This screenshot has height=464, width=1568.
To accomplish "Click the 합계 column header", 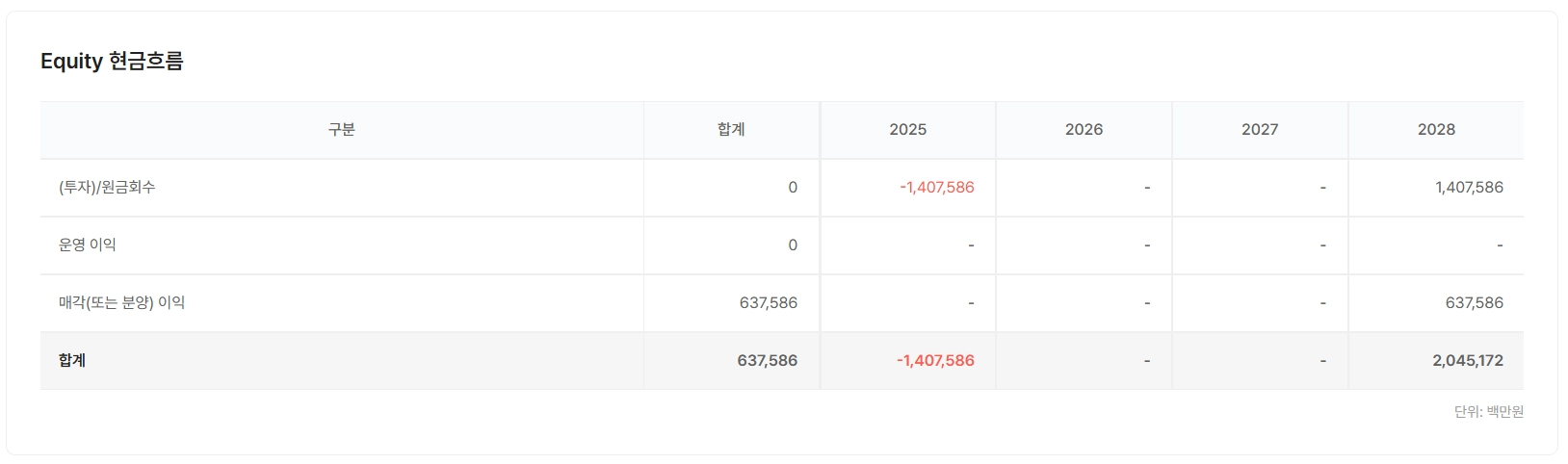I will (x=731, y=130).
